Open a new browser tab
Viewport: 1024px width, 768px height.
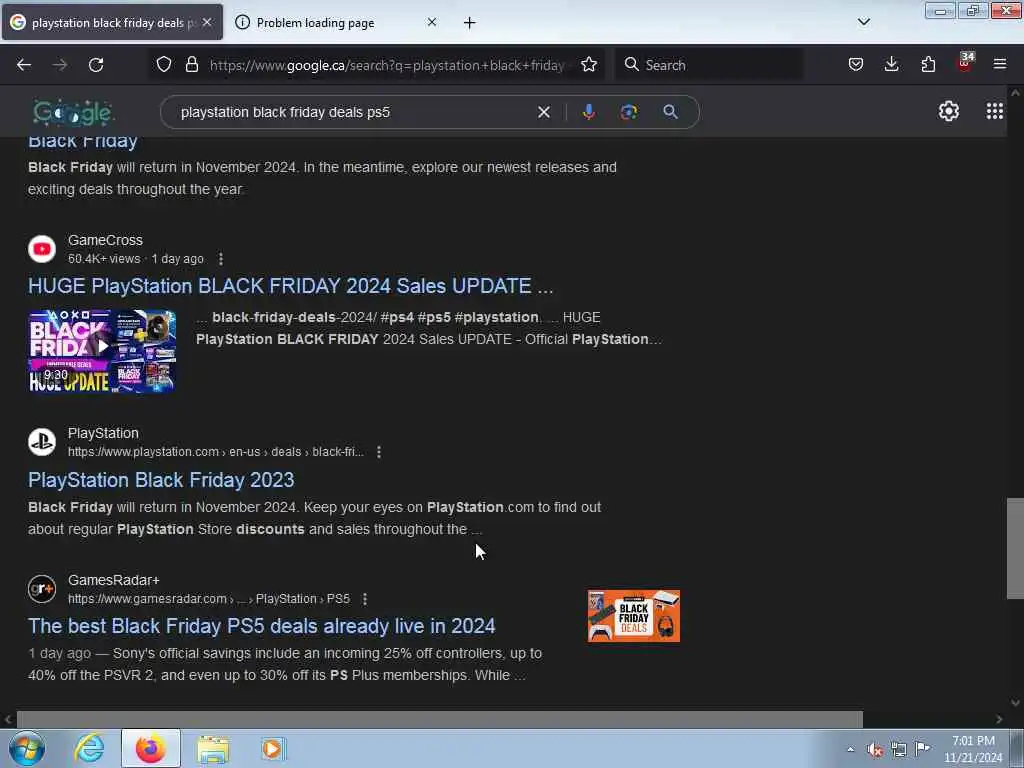coord(470,23)
